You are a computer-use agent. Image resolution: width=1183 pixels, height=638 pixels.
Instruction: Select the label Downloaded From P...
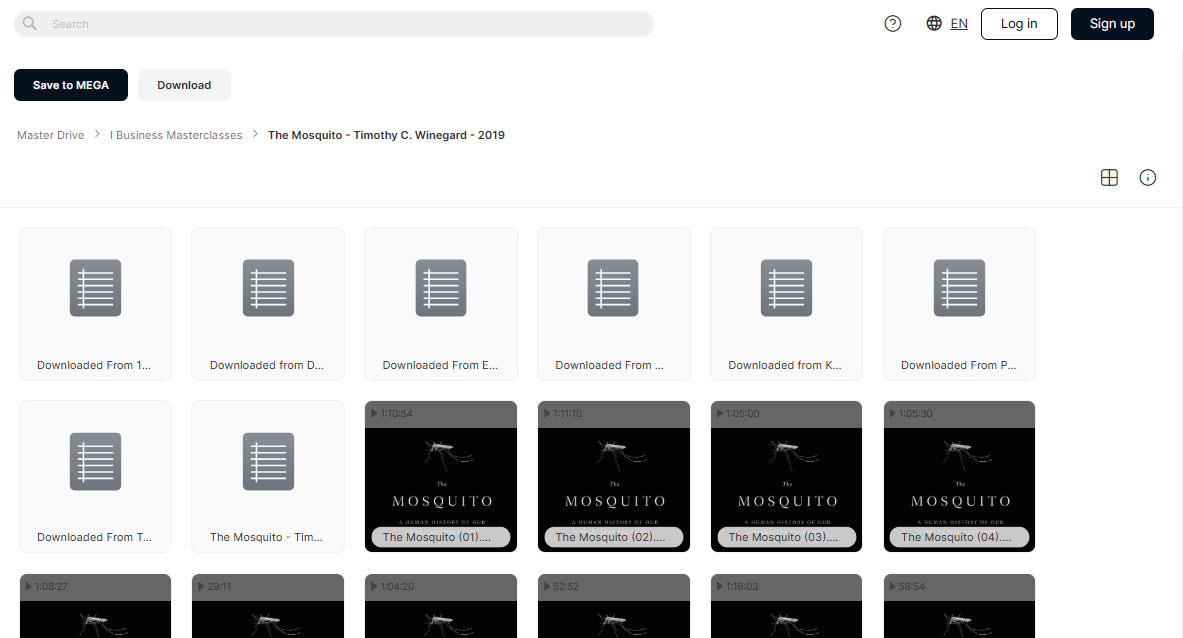pos(959,365)
